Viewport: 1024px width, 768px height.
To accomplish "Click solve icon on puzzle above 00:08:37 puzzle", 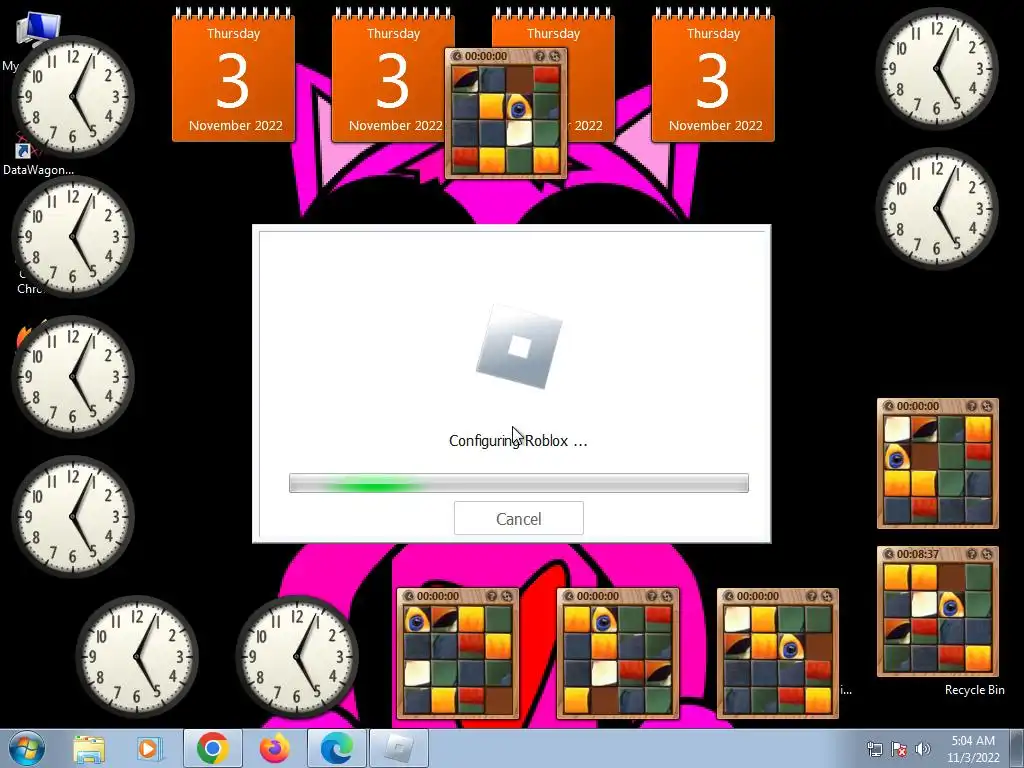I will 987,406.
